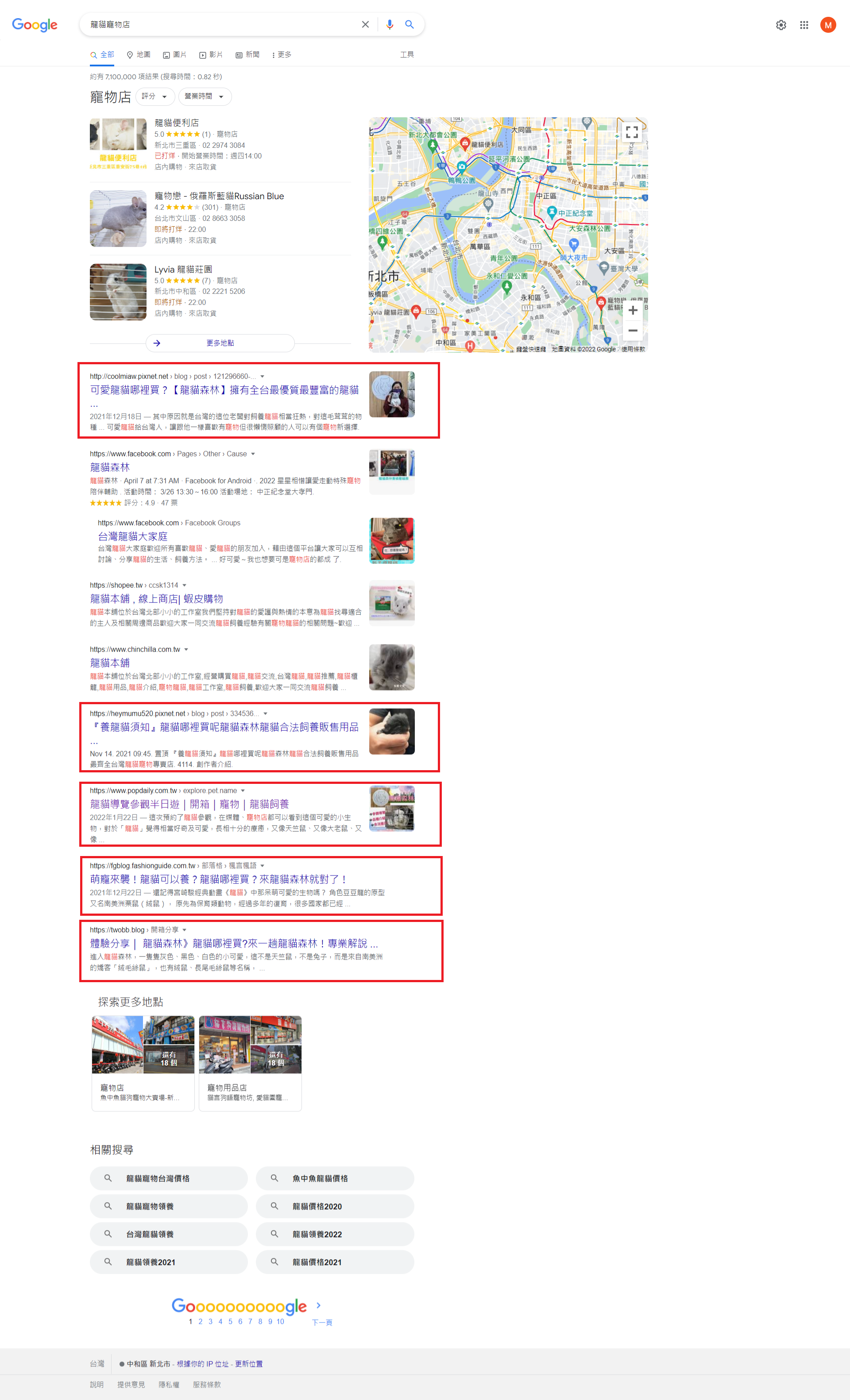Open the Google apps grid icon
The width and height of the screenshot is (850, 1400).
click(804, 25)
